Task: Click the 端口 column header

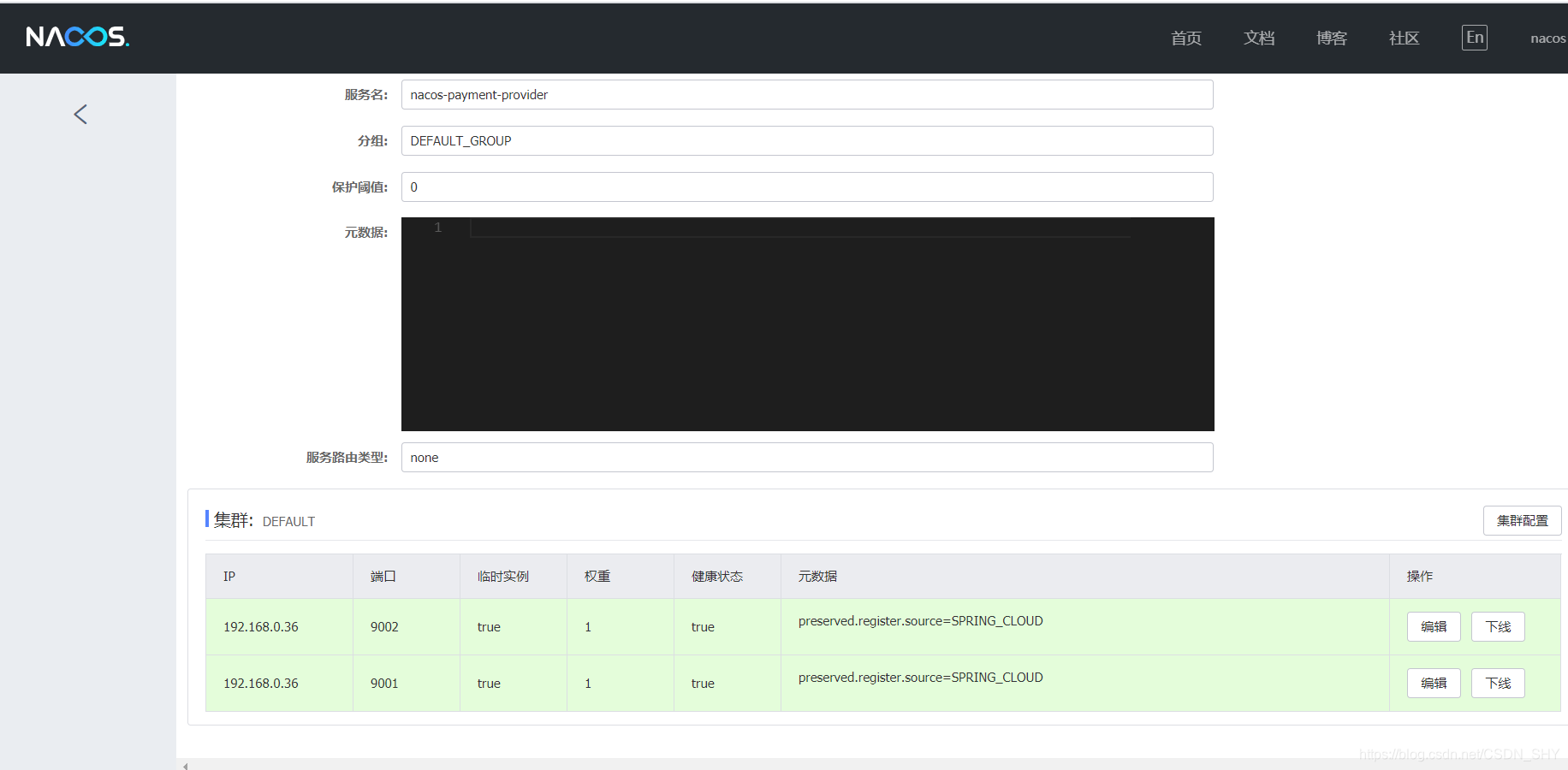Action: pos(407,577)
